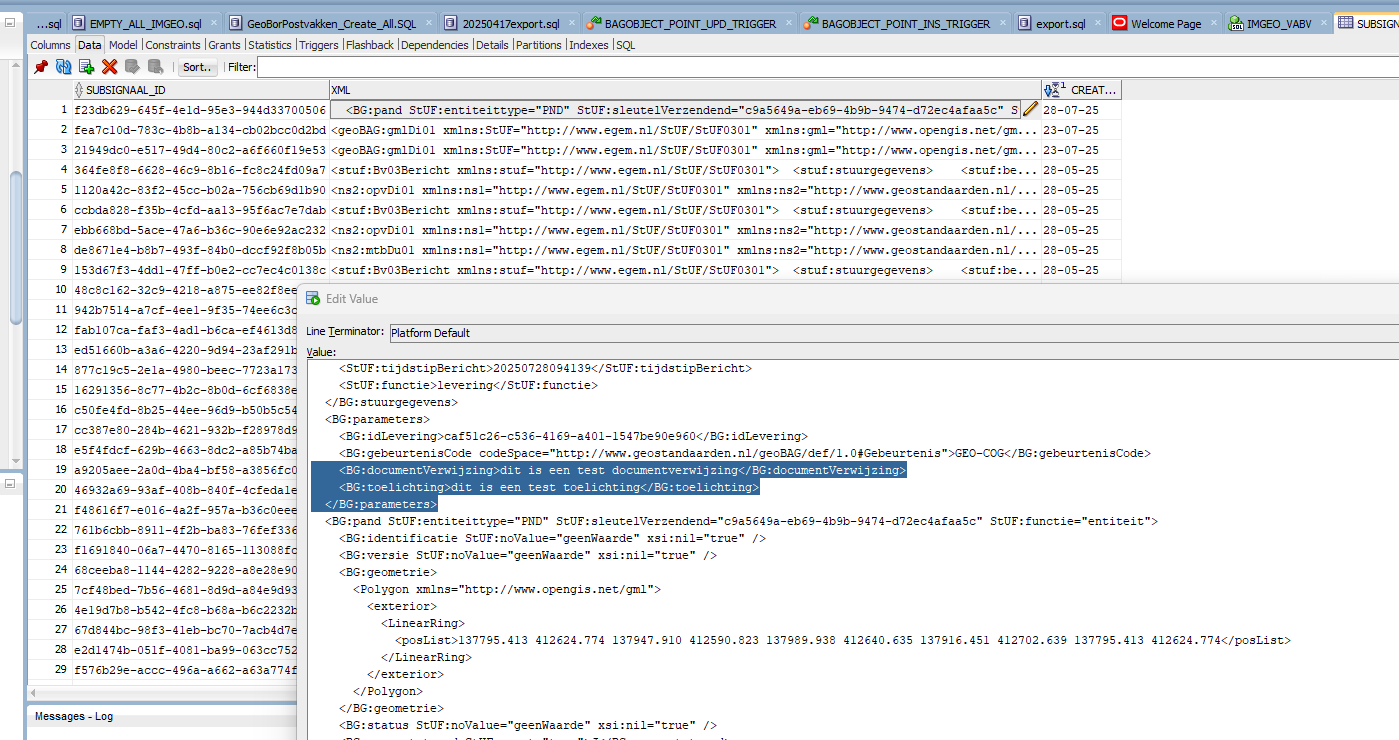Insert a new row
Screen dimensions: 1399x740
(86, 67)
